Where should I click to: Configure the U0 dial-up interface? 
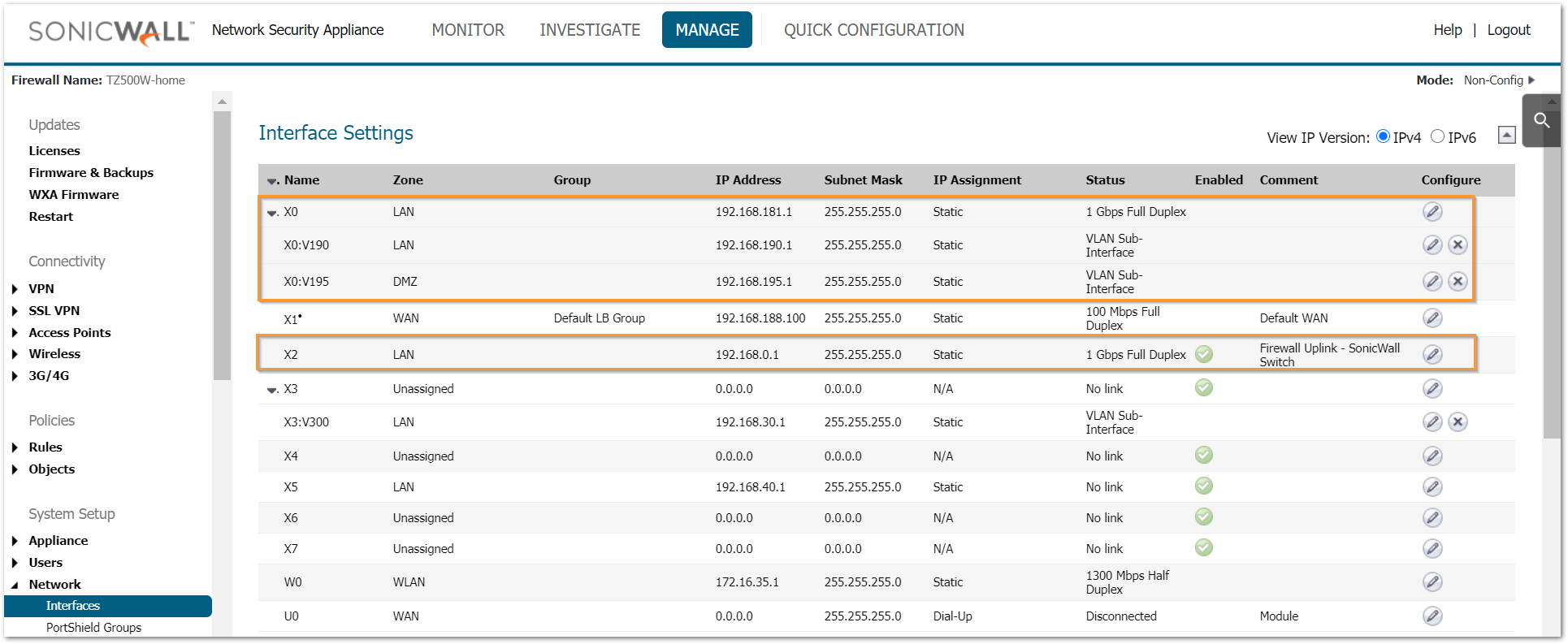click(1432, 616)
